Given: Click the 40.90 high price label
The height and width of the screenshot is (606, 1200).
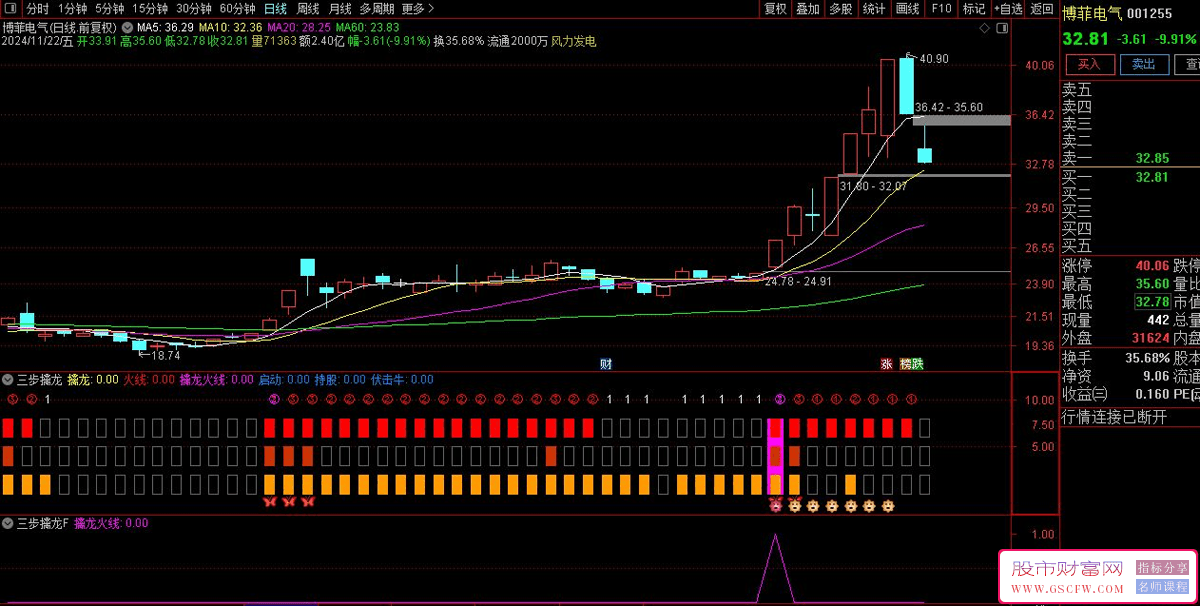Looking at the screenshot, I should pos(933,59).
